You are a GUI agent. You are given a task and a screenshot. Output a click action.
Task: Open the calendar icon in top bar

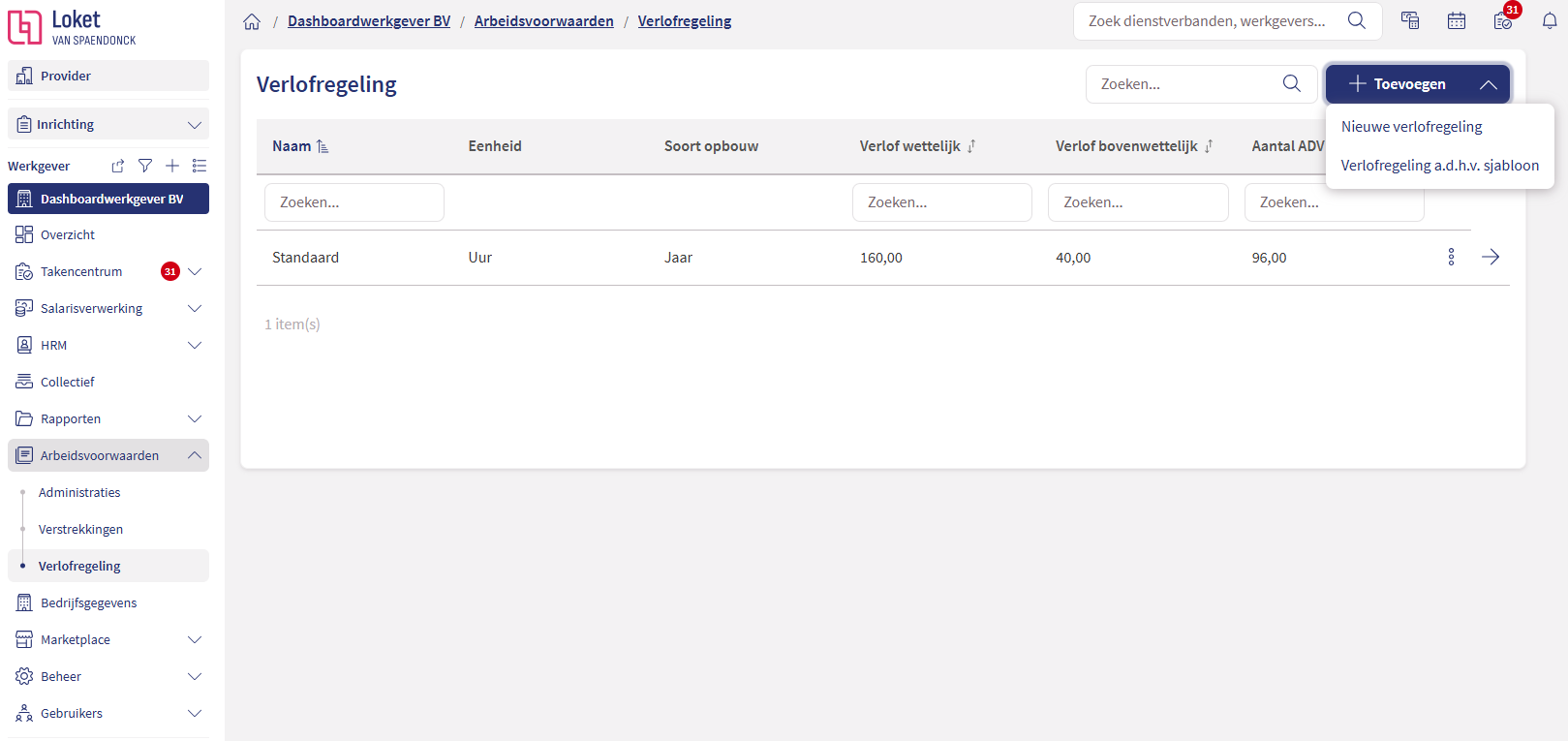coord(1457,21)
